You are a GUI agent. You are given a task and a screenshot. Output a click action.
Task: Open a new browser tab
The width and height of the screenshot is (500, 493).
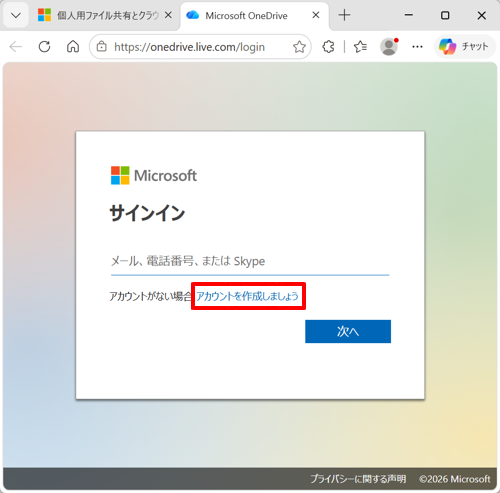click(344, 15)
